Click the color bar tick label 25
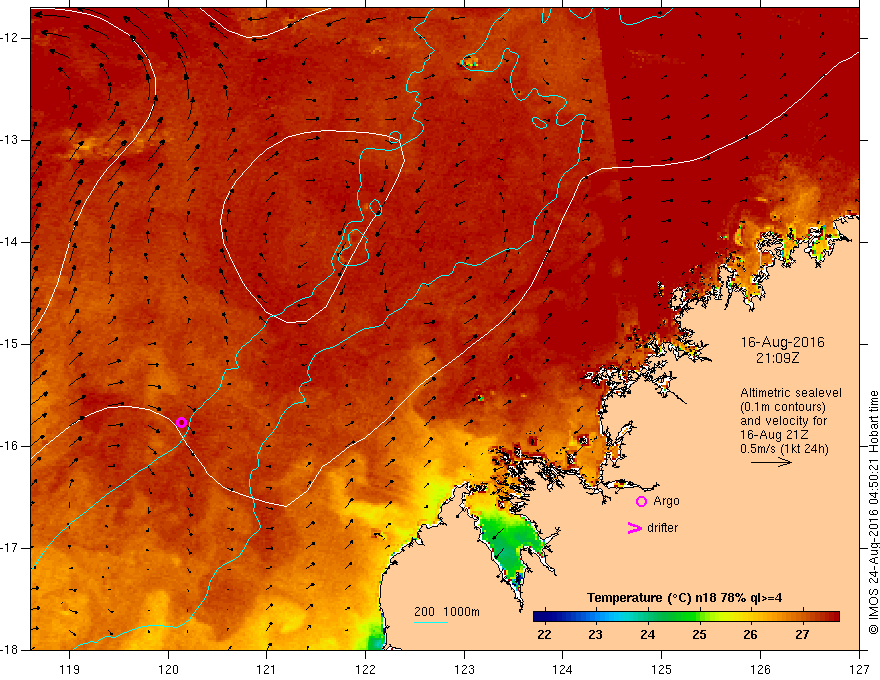This screenshot has width=880, height=680. click(699, 635)
